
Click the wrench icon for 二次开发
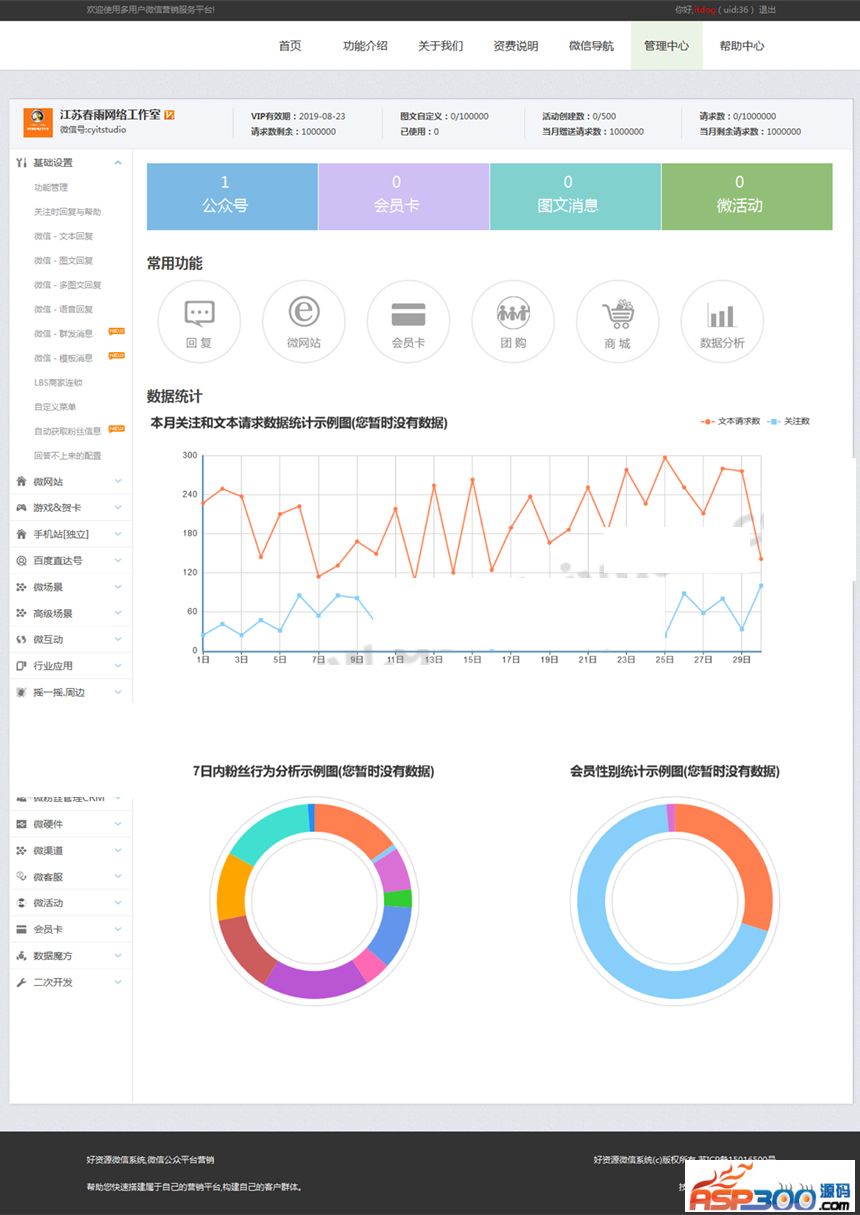point(22,982)
